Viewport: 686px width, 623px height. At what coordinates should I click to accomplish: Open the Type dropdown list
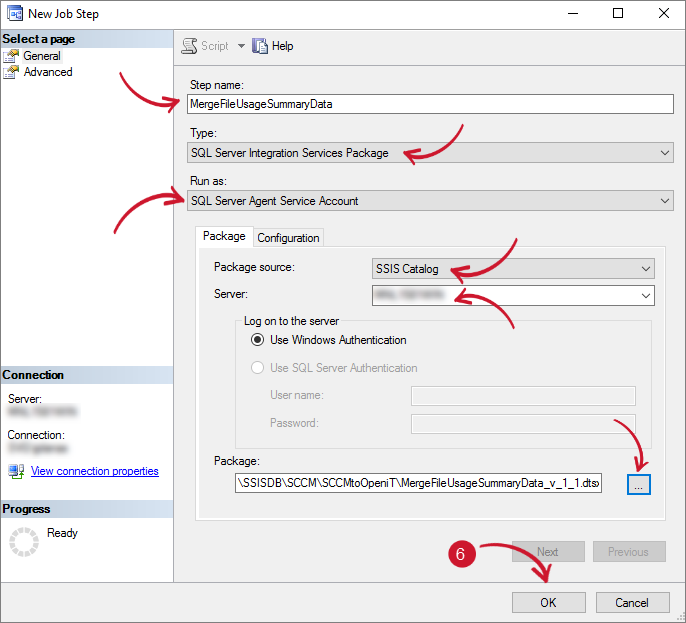[x=430, y=153]
